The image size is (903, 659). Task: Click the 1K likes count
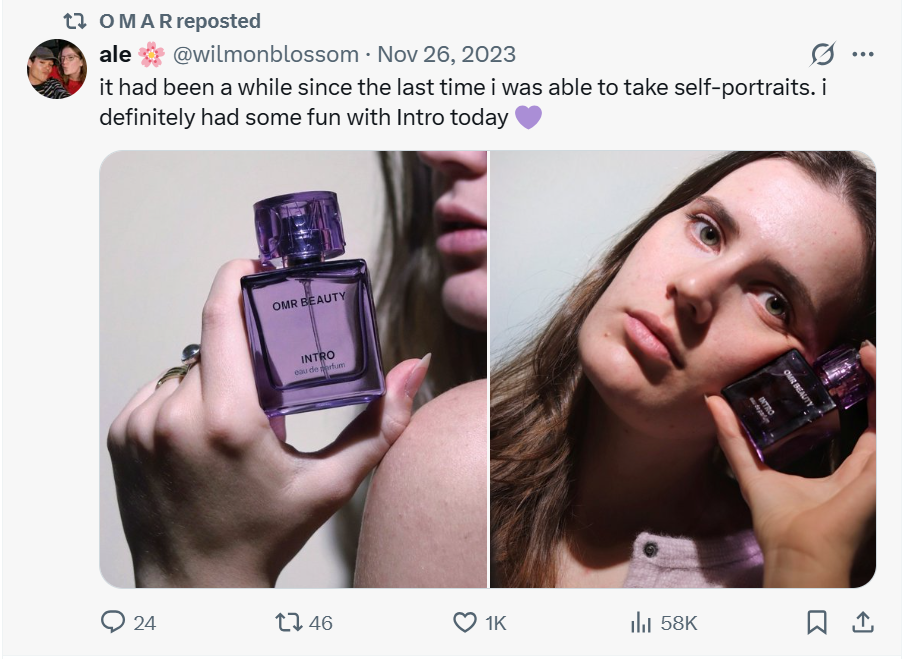(x=495, y=623)
